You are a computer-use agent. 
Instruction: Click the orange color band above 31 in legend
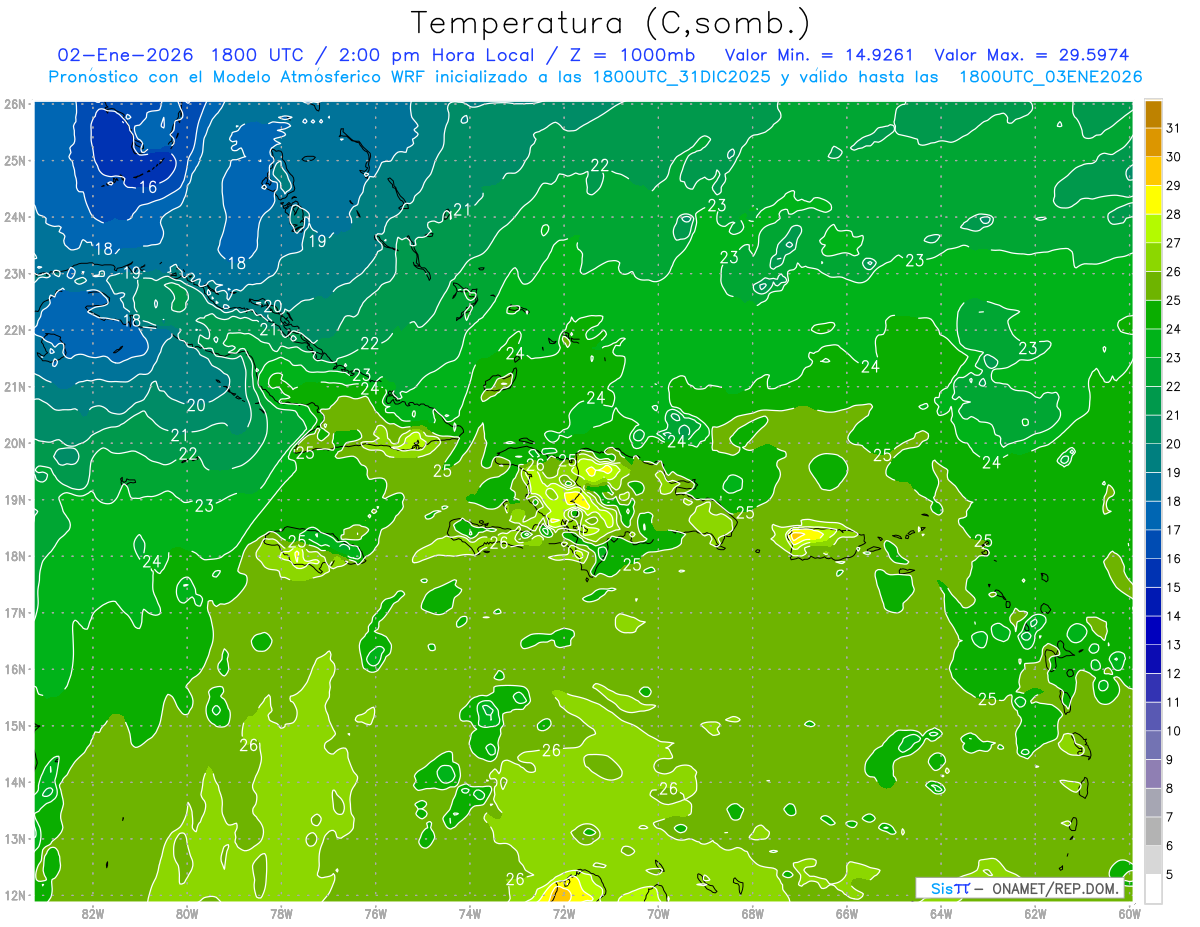click(1153, 113)
